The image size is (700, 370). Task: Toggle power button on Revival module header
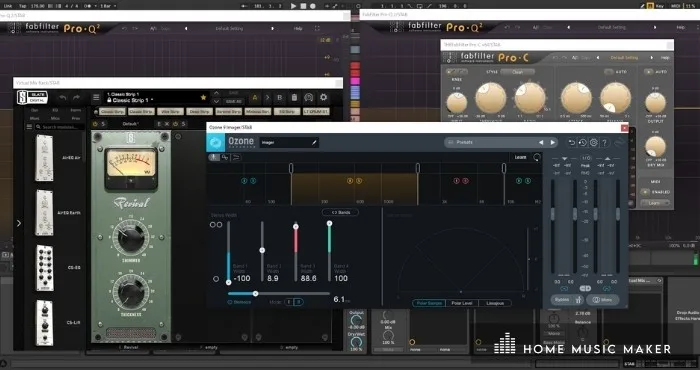[x=95, y=124]
